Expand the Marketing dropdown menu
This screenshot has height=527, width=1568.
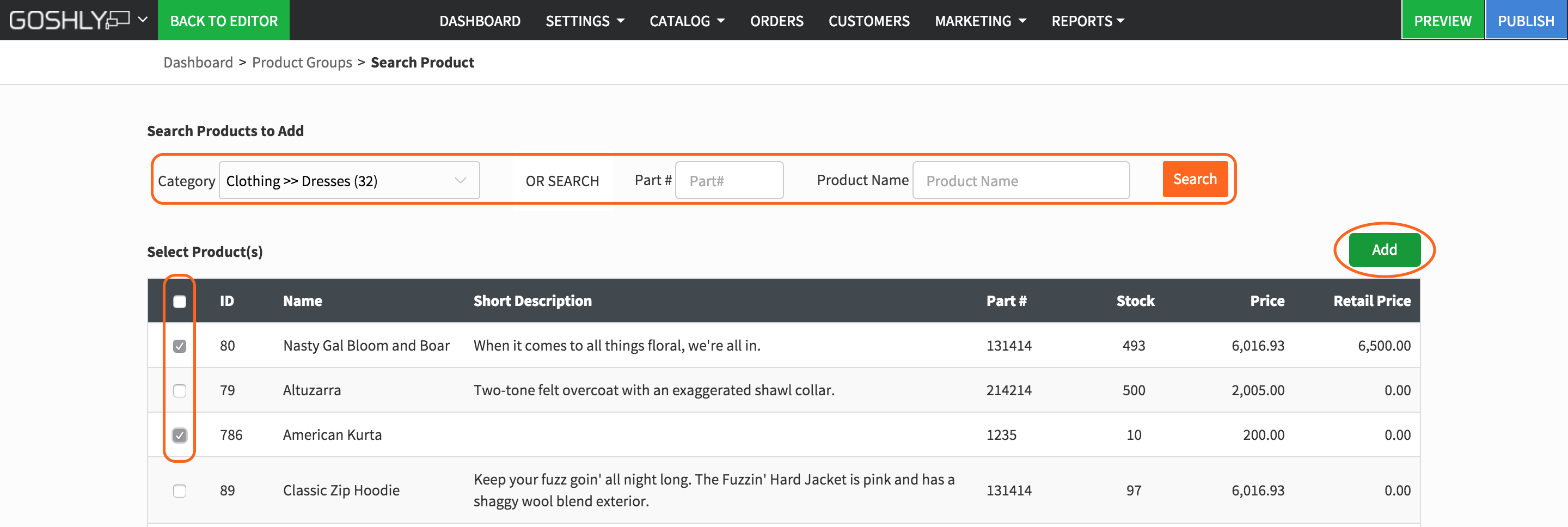pos(980,21)
